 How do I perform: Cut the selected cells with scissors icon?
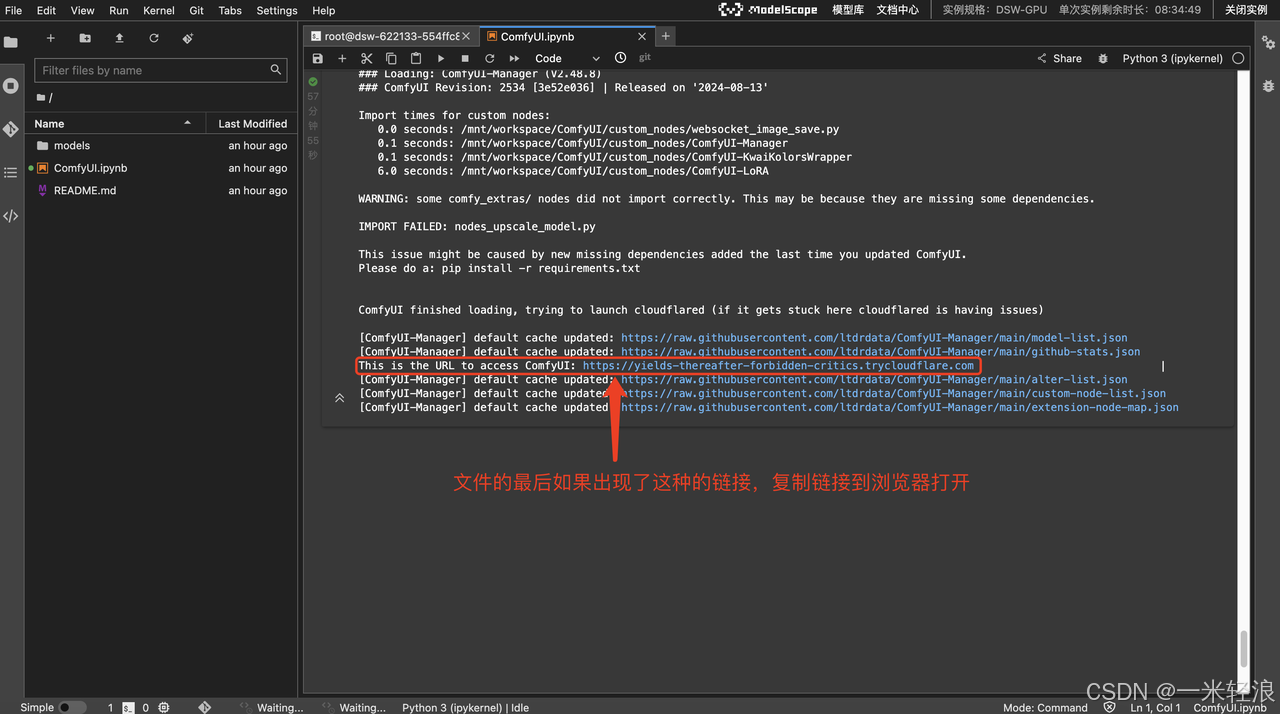366,58
